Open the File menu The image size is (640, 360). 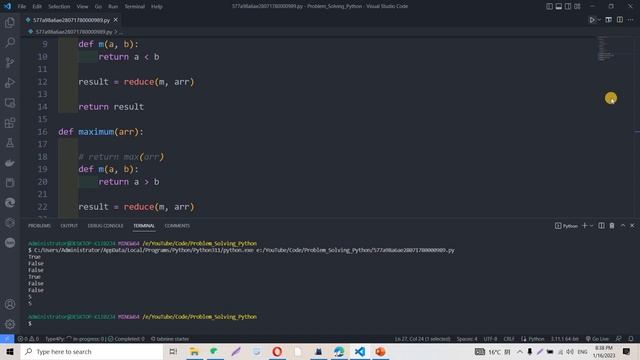(22, 7)
